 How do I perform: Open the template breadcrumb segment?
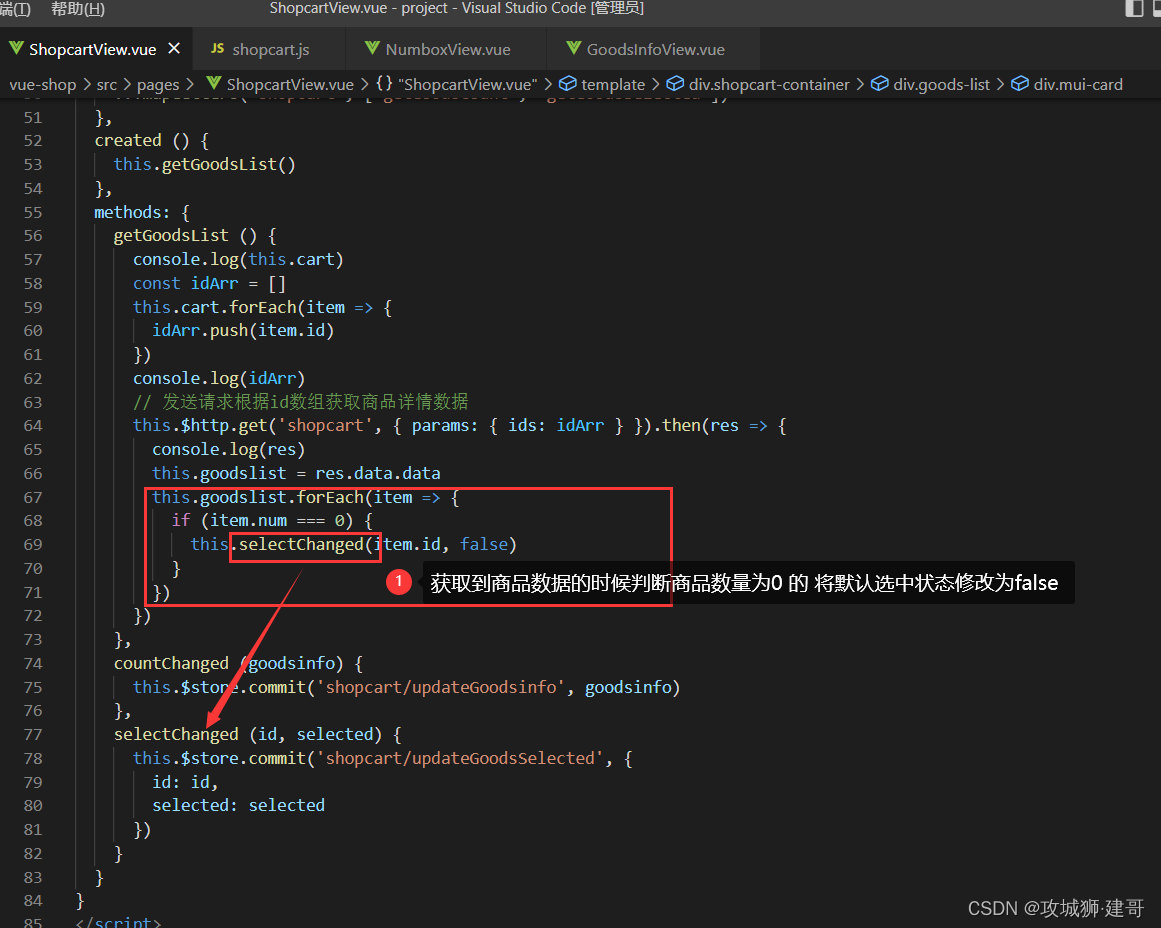[613, 84]
